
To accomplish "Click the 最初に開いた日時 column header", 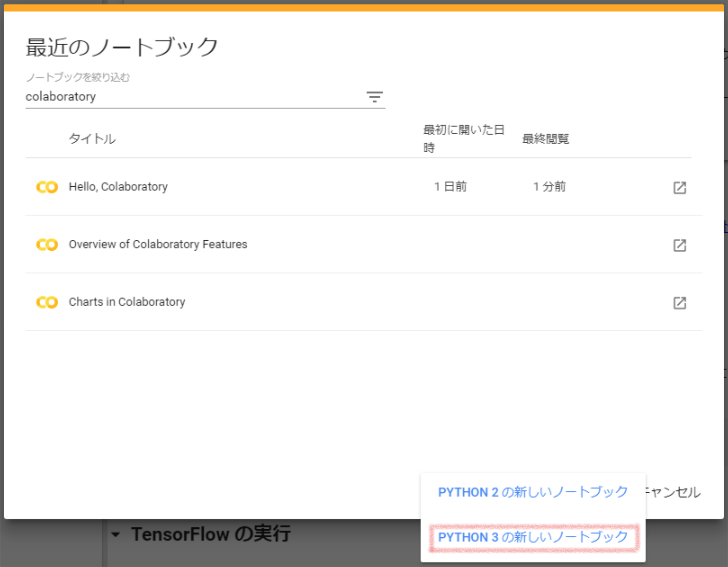I will (463, 139).
